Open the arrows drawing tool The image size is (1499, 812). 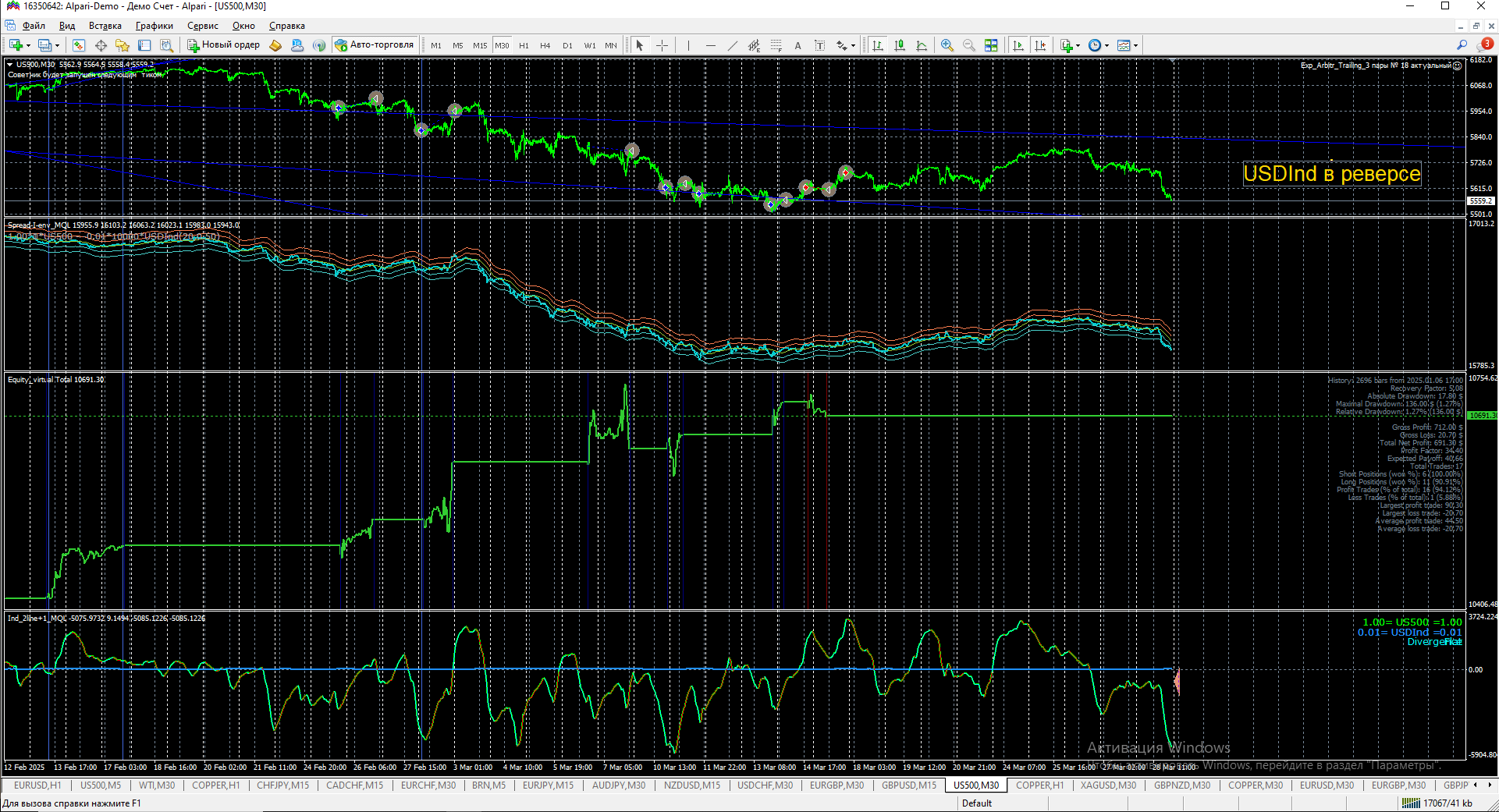[x=841, y=45]
